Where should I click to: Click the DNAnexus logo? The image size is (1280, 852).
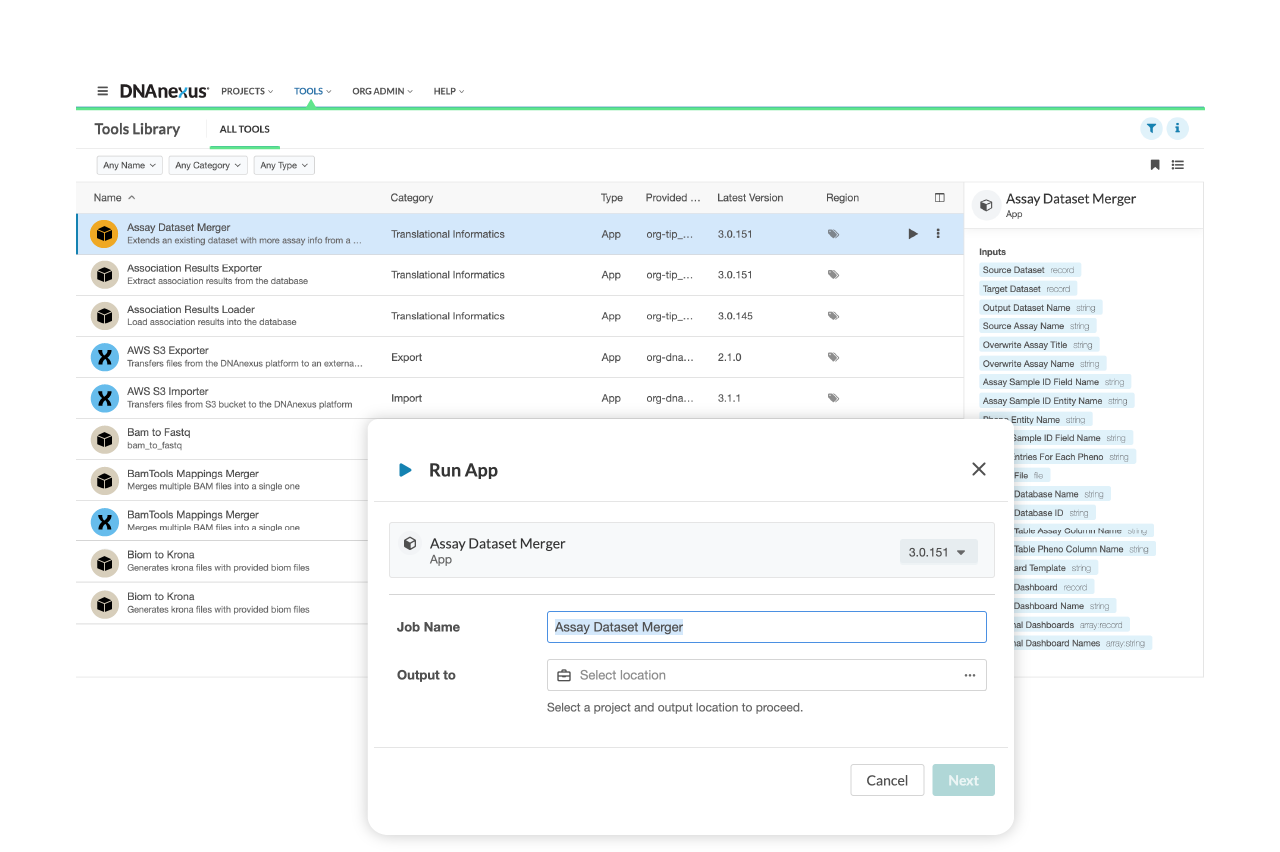pos(164,91)
